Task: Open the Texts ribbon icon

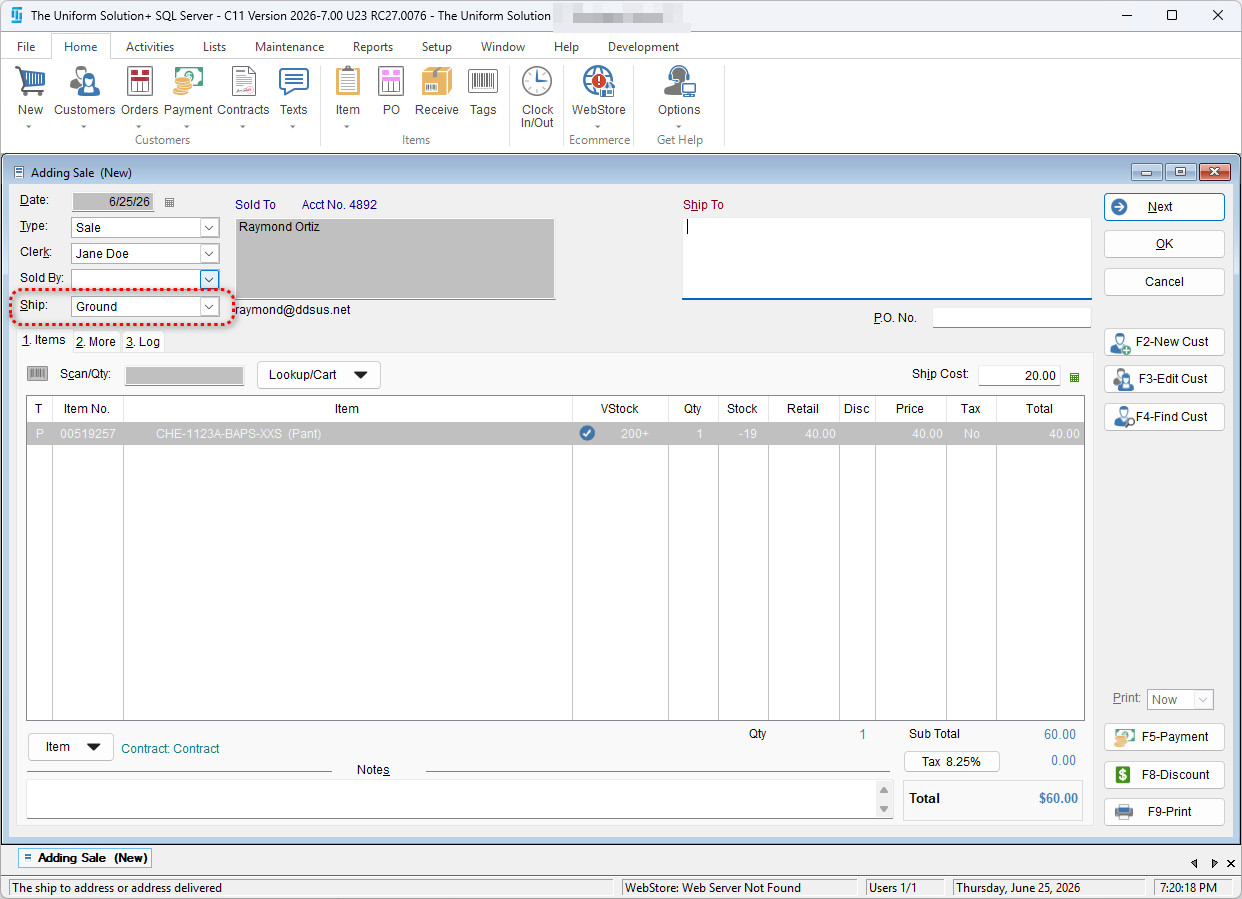Action: tap(293, 82)
